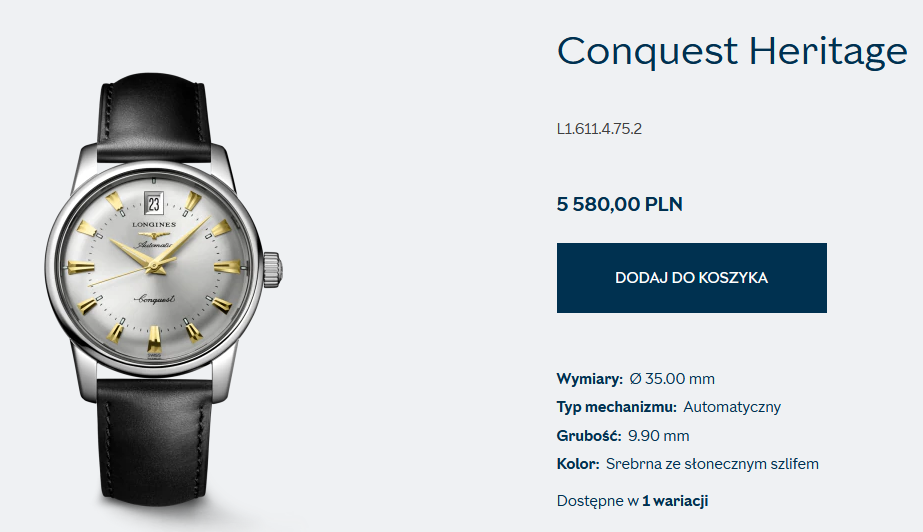This screenshot has width=923, height=532.
Task: Click the upper black leather strap
Action: (154, 119)
